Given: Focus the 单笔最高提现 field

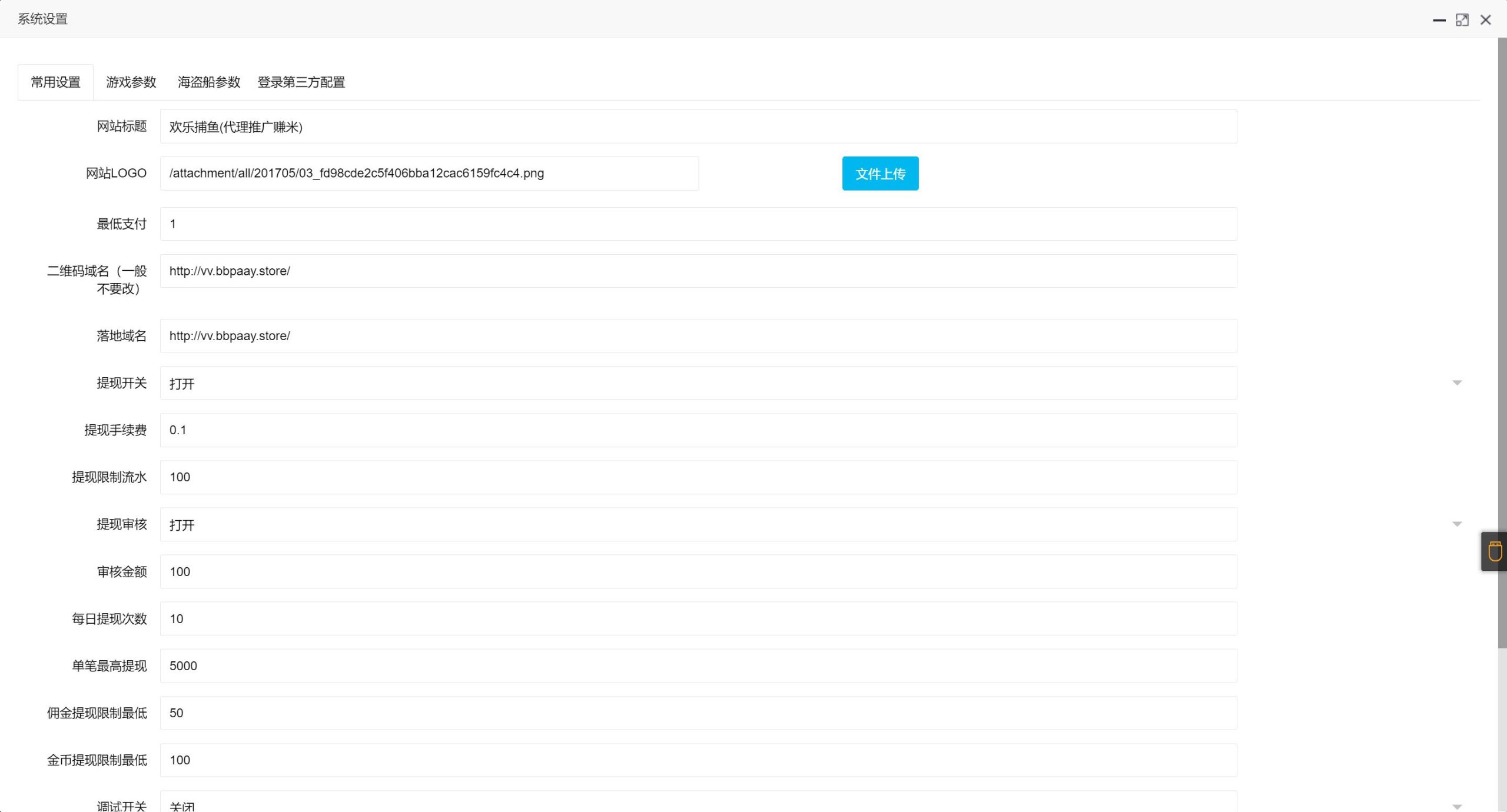Looking at the screenshot, I should pos(698,666).
